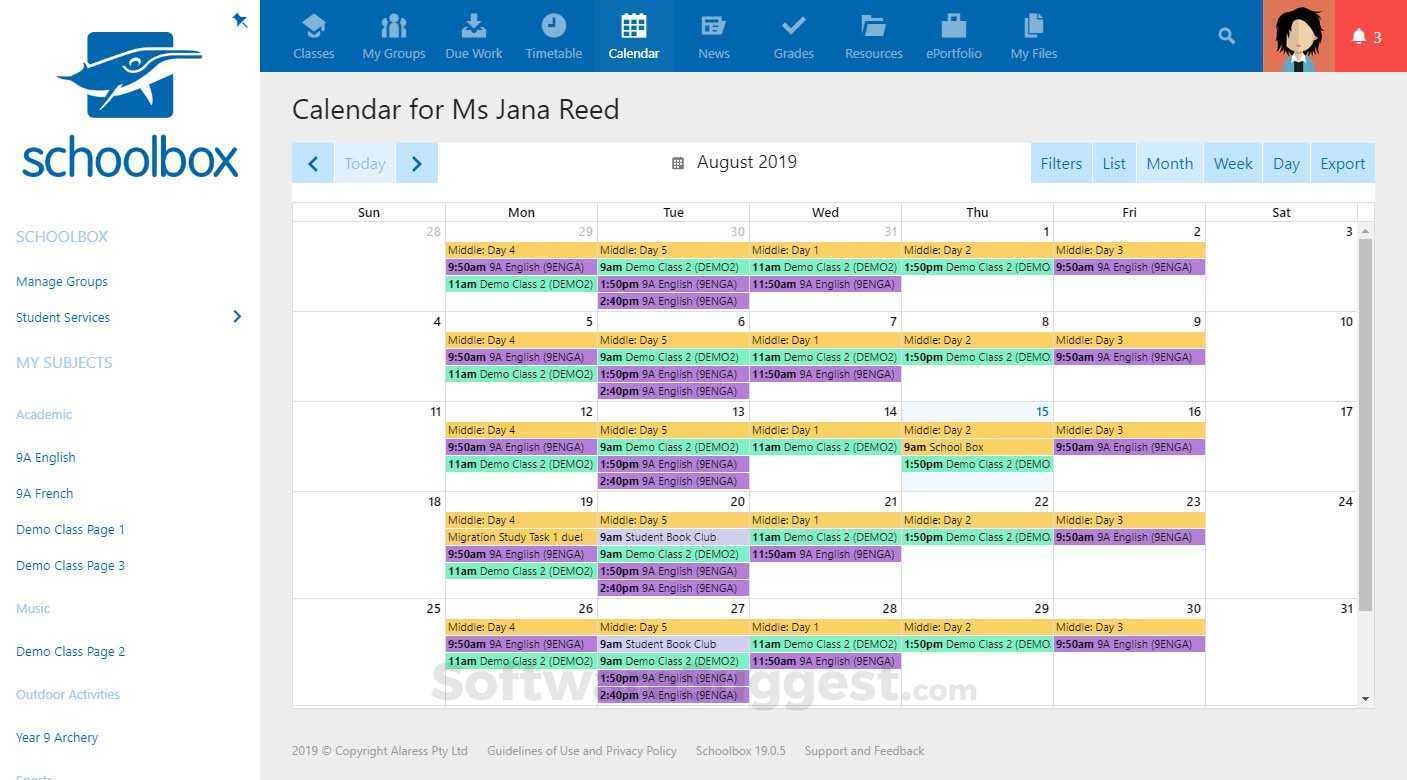
Task: Open the search tool
Action: (1226, 35)
